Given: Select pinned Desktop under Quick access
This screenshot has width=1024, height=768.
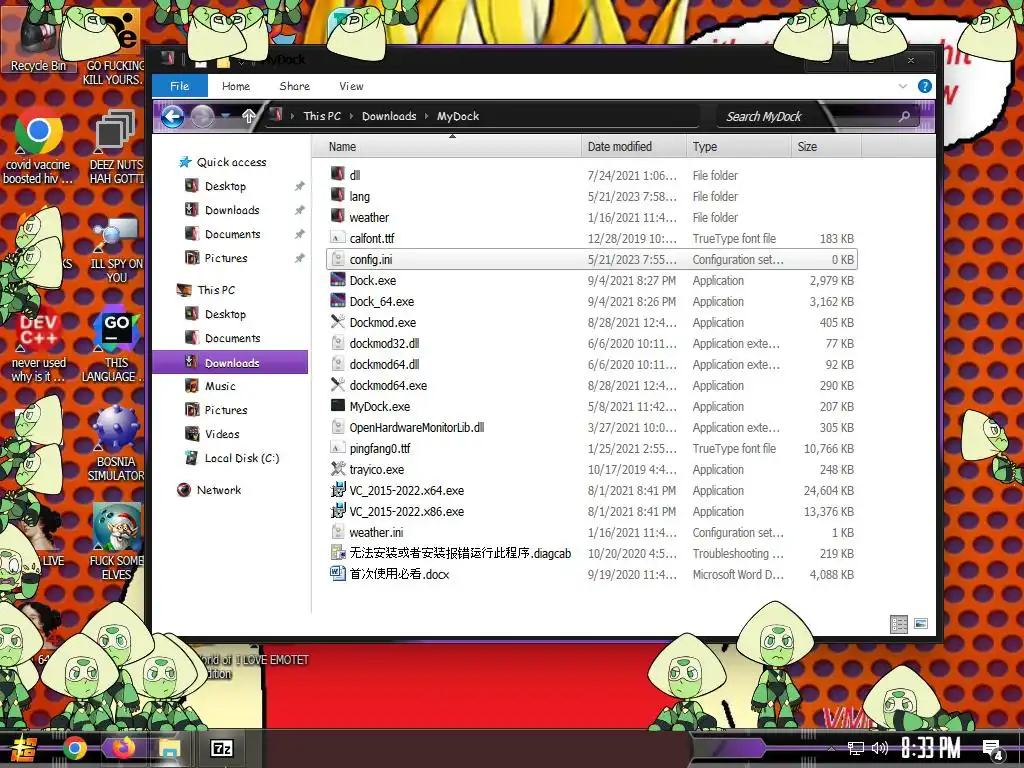Looking at the screenshot, I should [x=225, y=186].
